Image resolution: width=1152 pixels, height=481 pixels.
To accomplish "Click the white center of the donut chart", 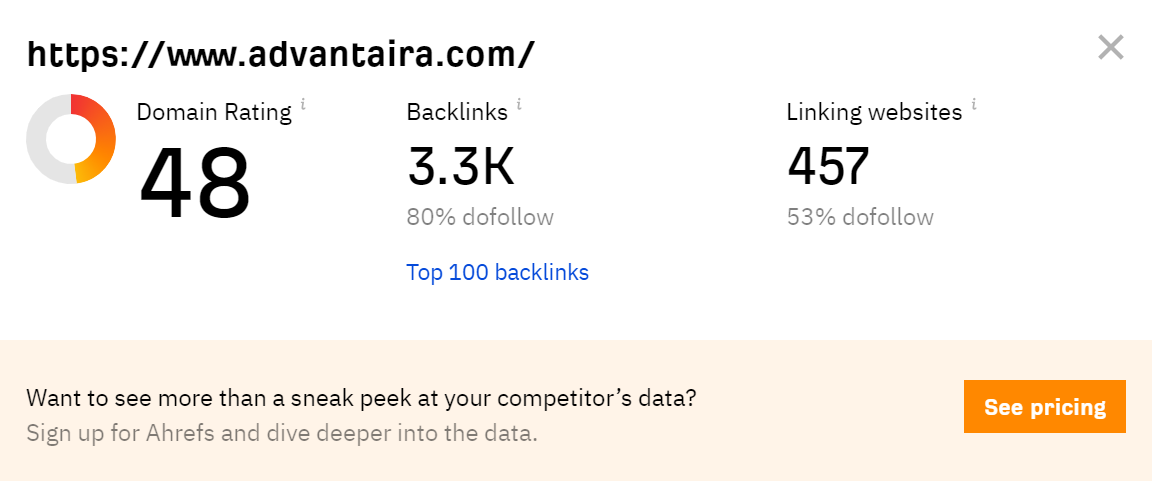I will tap(71, 138).
